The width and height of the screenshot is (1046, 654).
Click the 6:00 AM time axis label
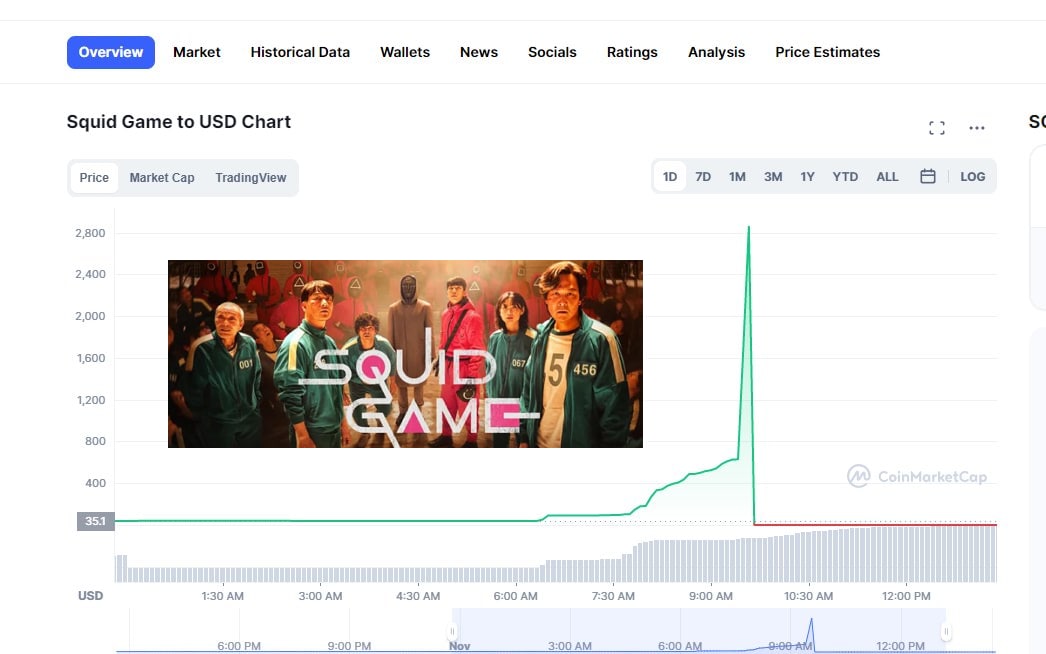coord(515,596)
